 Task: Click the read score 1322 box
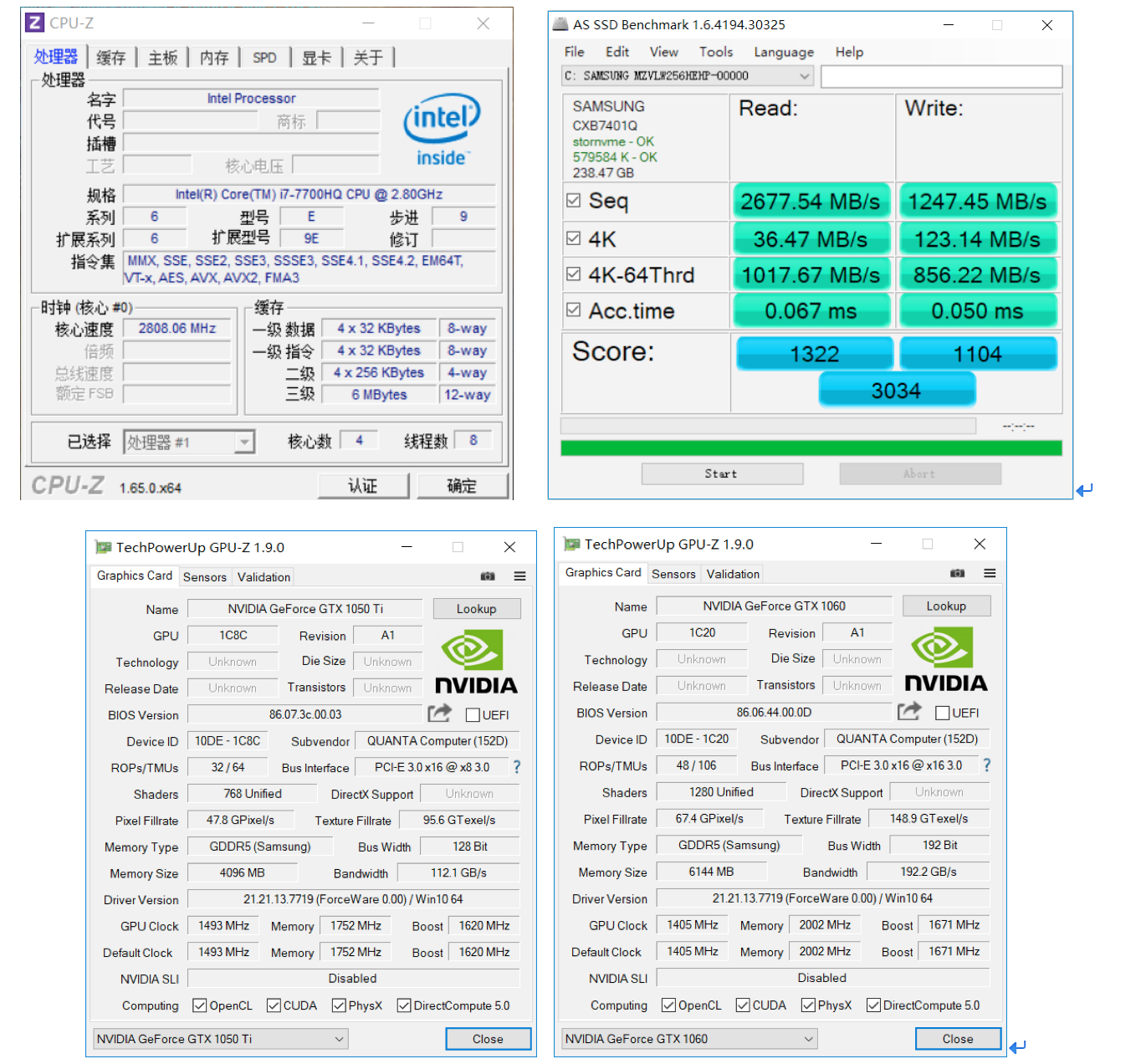[815, 353]
